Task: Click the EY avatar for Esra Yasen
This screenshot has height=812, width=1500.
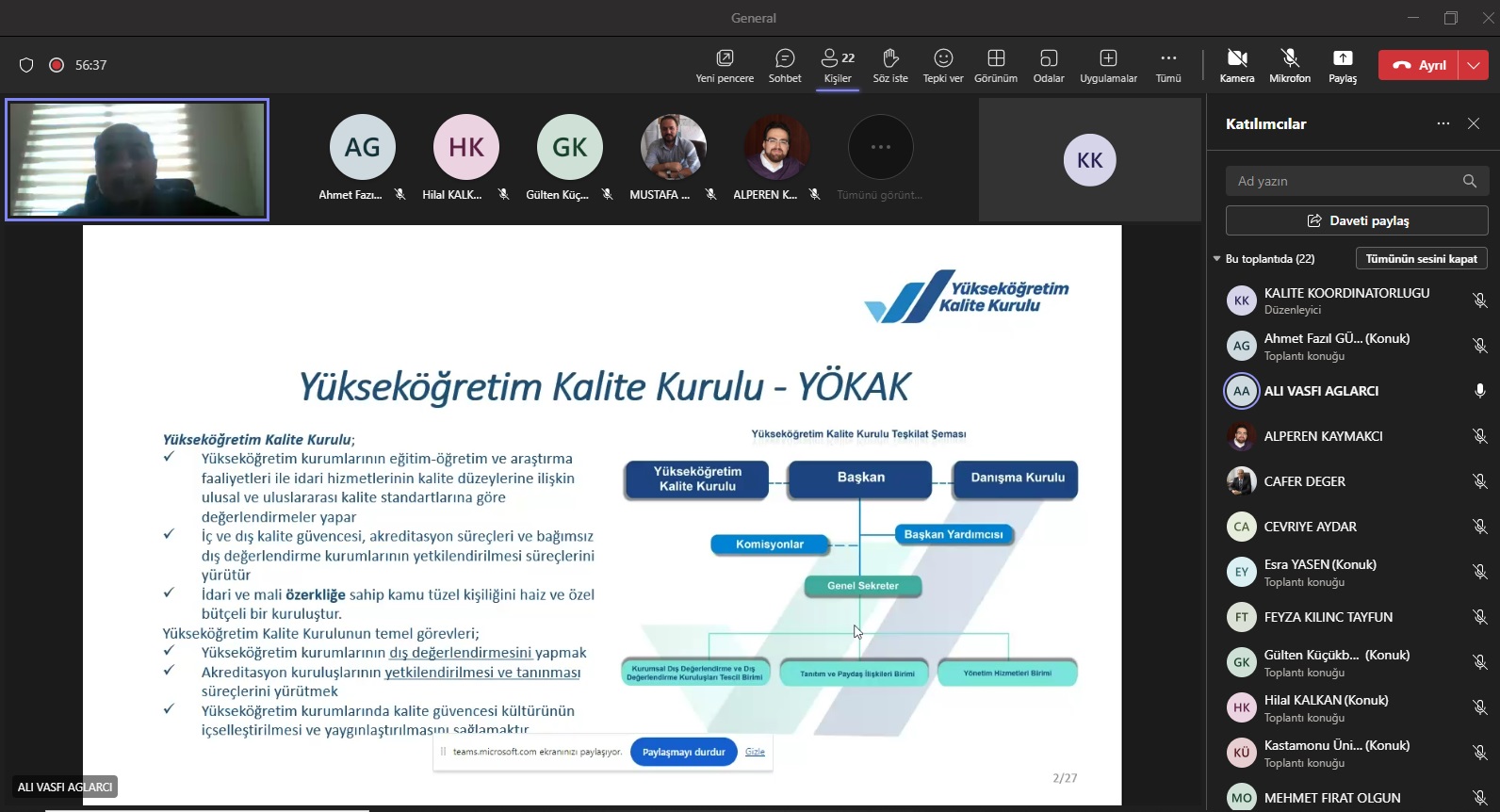Action: click(1242, 572)
